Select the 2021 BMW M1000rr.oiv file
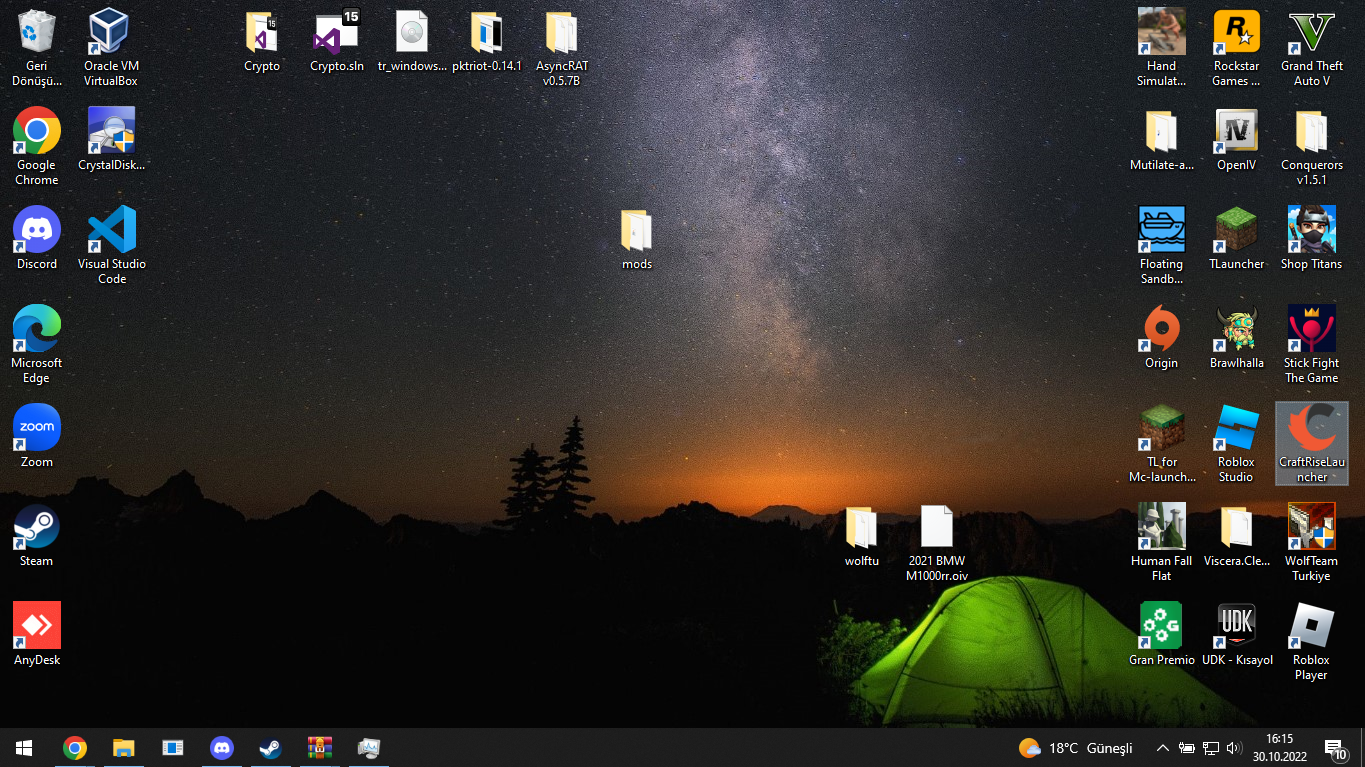1365x767 pixels. click(x=937, y=542)
